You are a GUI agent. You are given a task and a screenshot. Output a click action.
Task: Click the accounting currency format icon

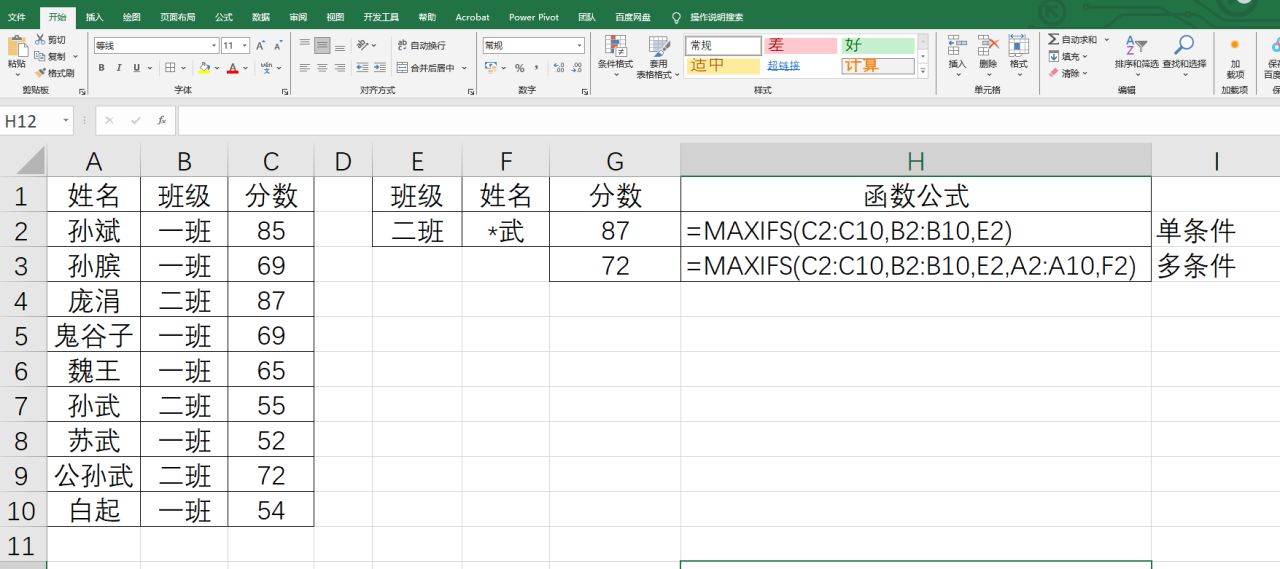(490, 68)
